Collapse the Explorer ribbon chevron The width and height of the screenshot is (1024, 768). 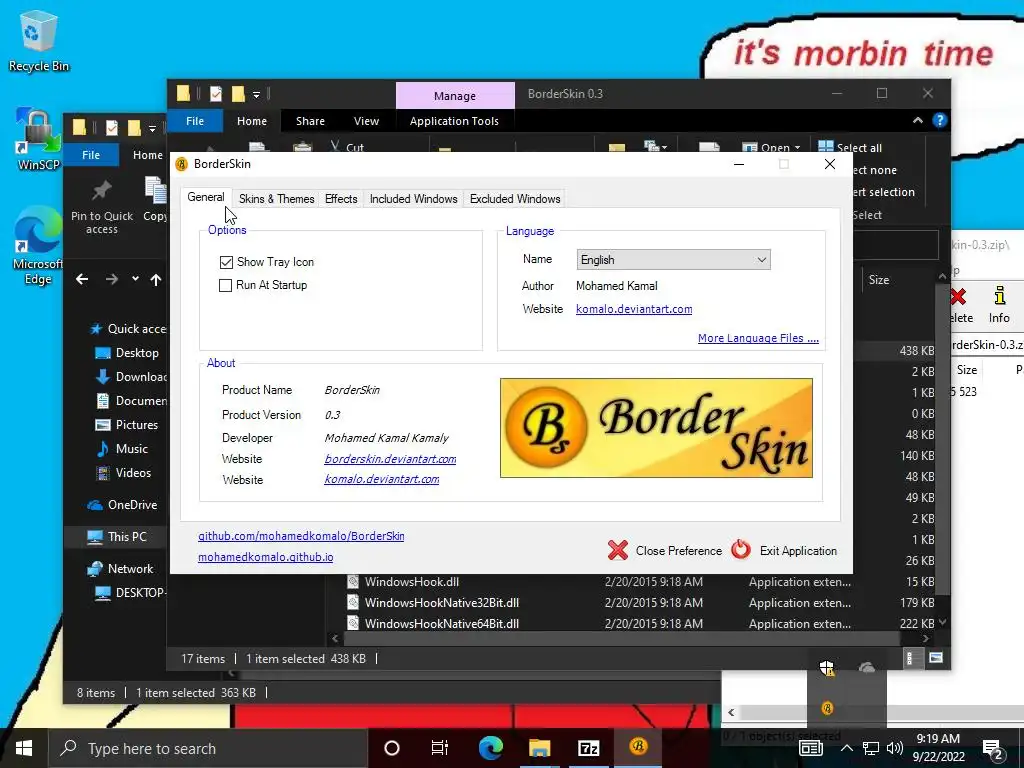pyautogui.click(x=918, y=120)
